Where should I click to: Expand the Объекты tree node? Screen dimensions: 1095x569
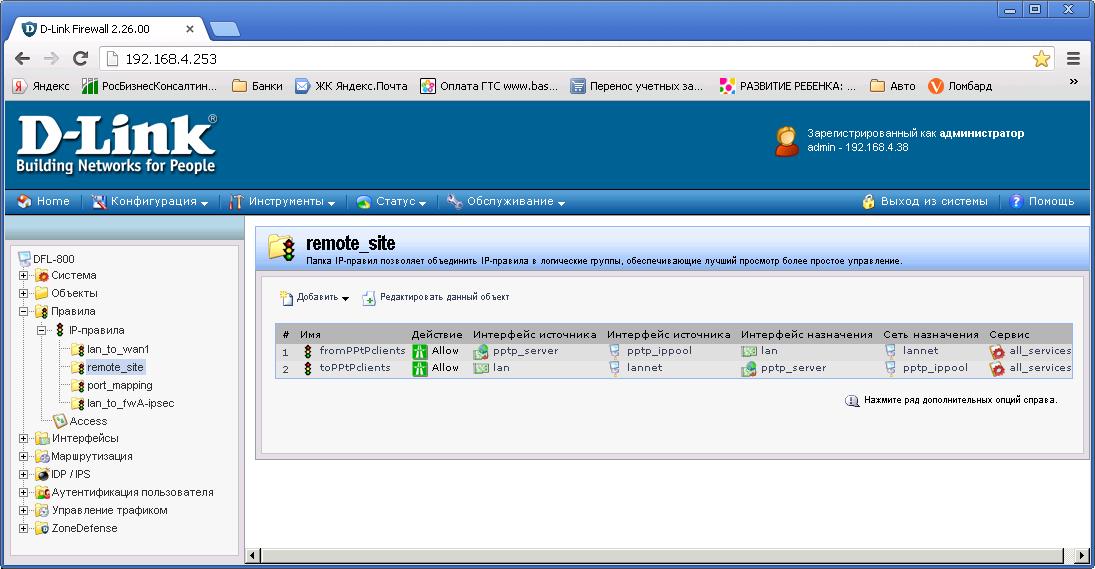pyautogui.click(x=23, y=293)
